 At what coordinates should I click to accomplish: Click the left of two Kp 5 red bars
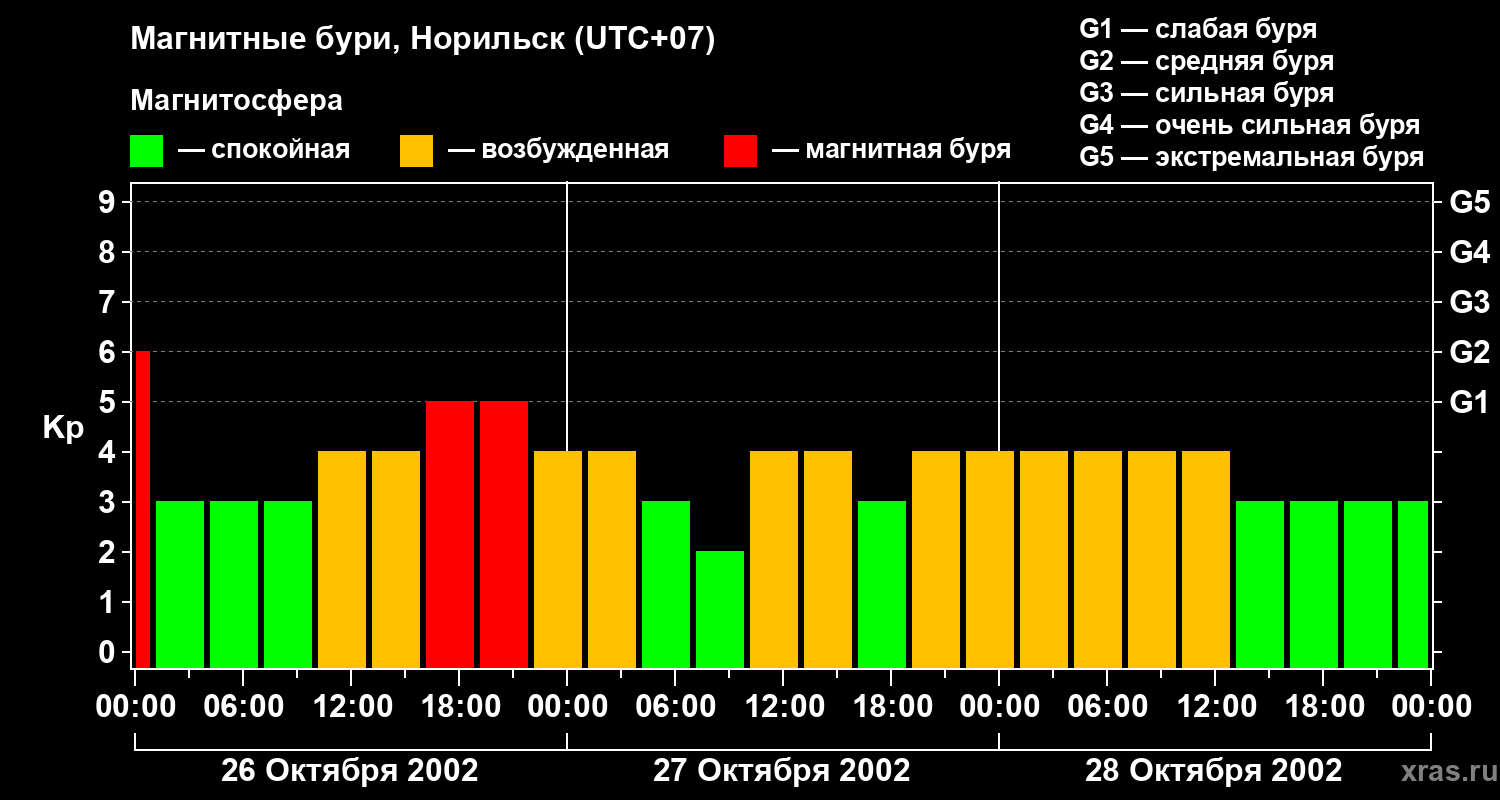[450, 534]
